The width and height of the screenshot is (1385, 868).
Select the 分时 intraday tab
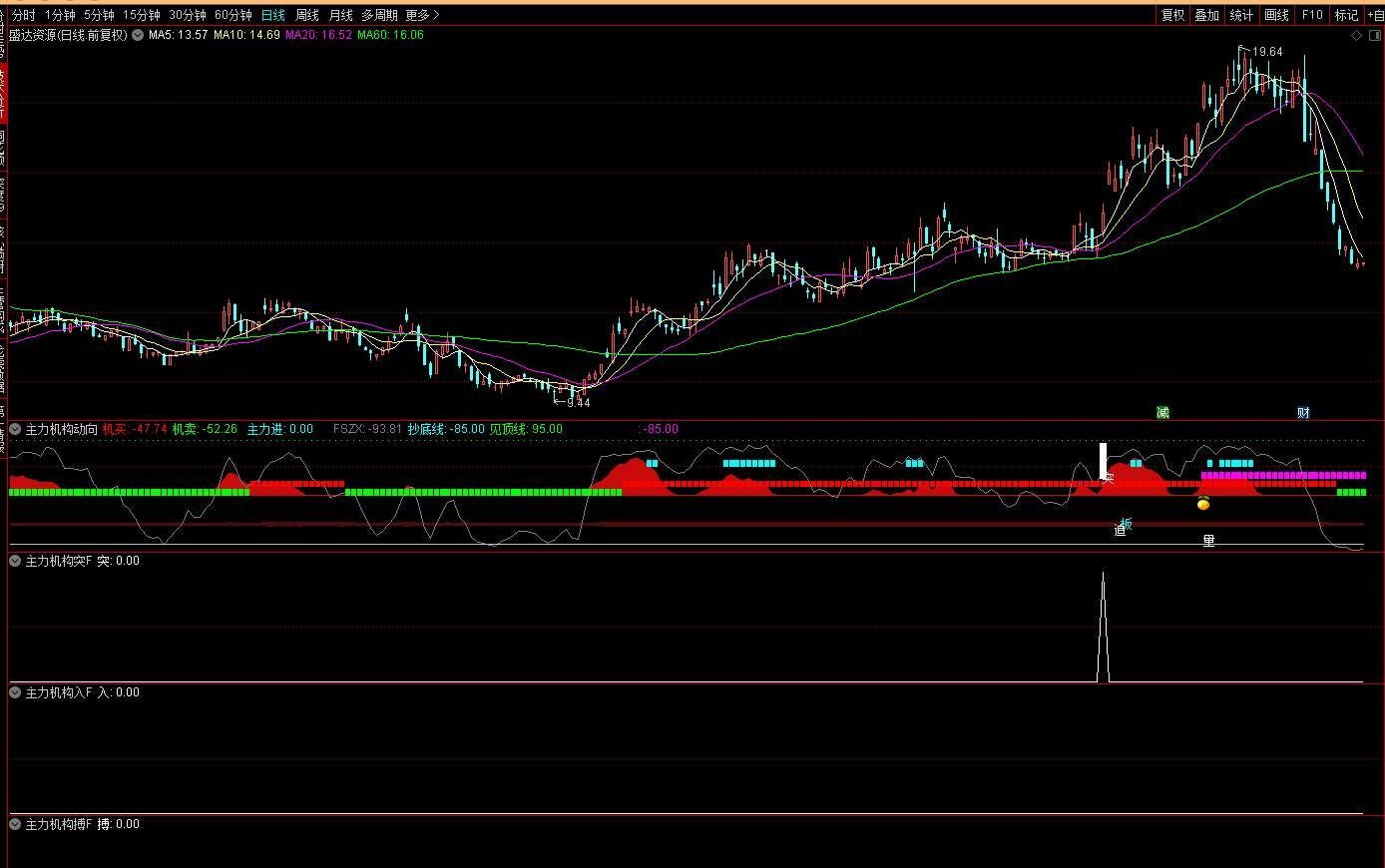coord(23,15)
